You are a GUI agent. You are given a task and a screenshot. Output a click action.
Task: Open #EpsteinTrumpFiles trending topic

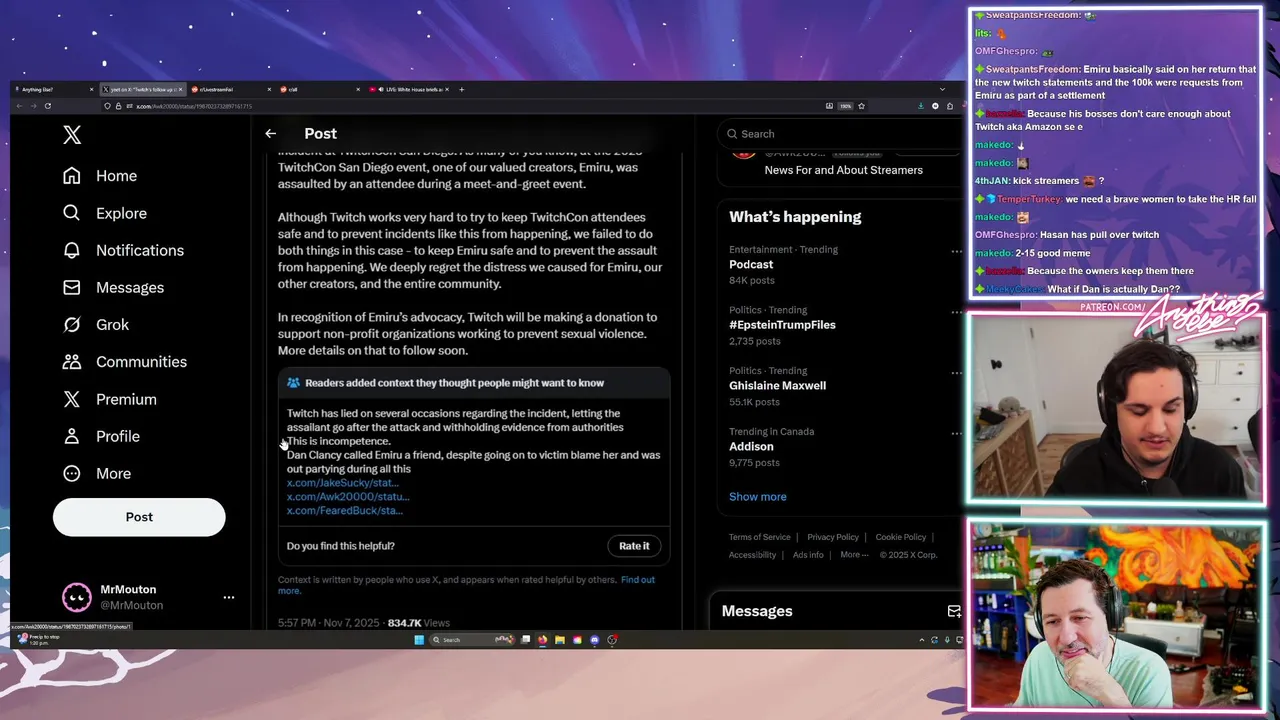tap(782, 325)
